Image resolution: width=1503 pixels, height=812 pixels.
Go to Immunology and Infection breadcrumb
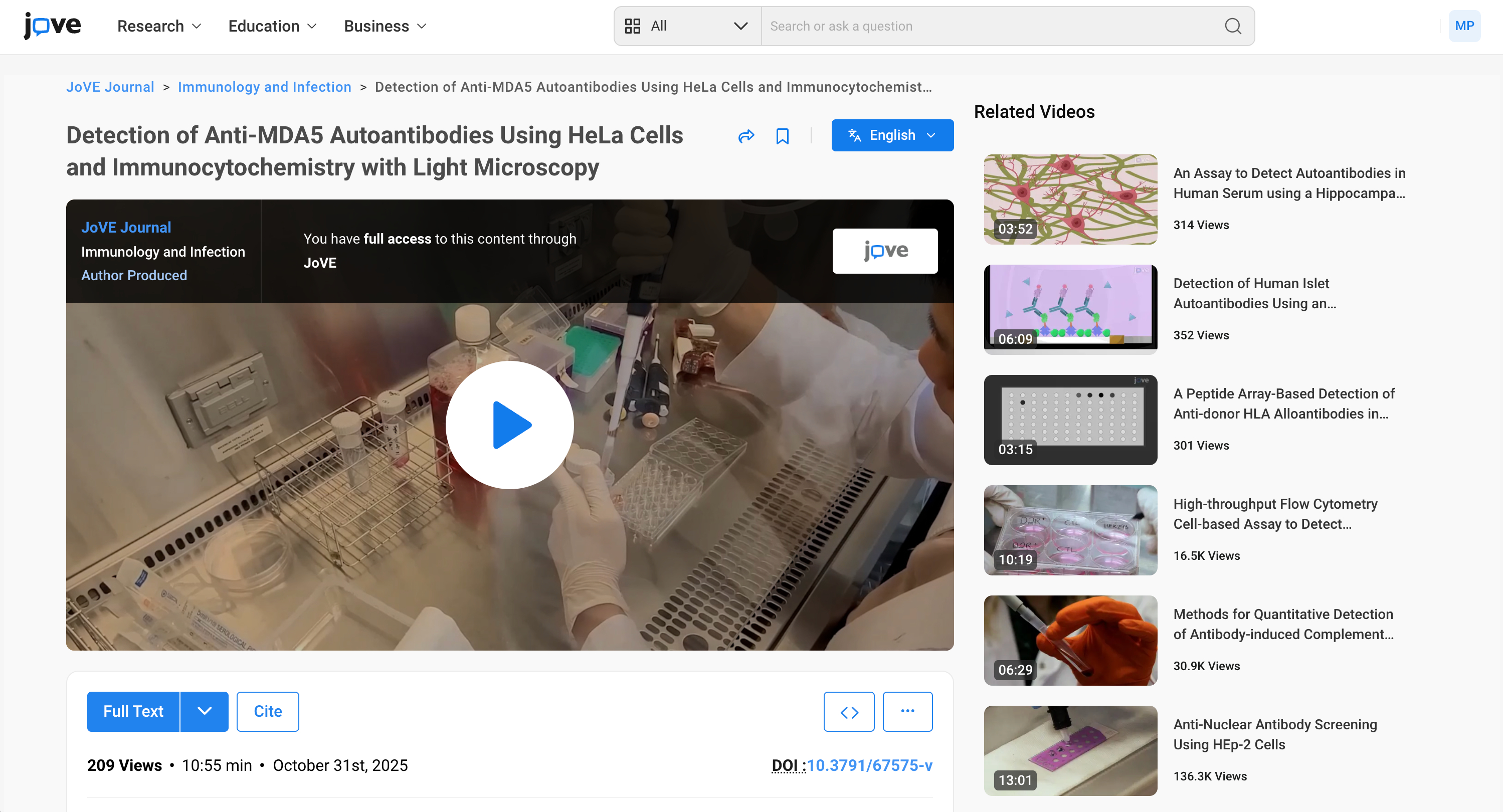[264, 87]
